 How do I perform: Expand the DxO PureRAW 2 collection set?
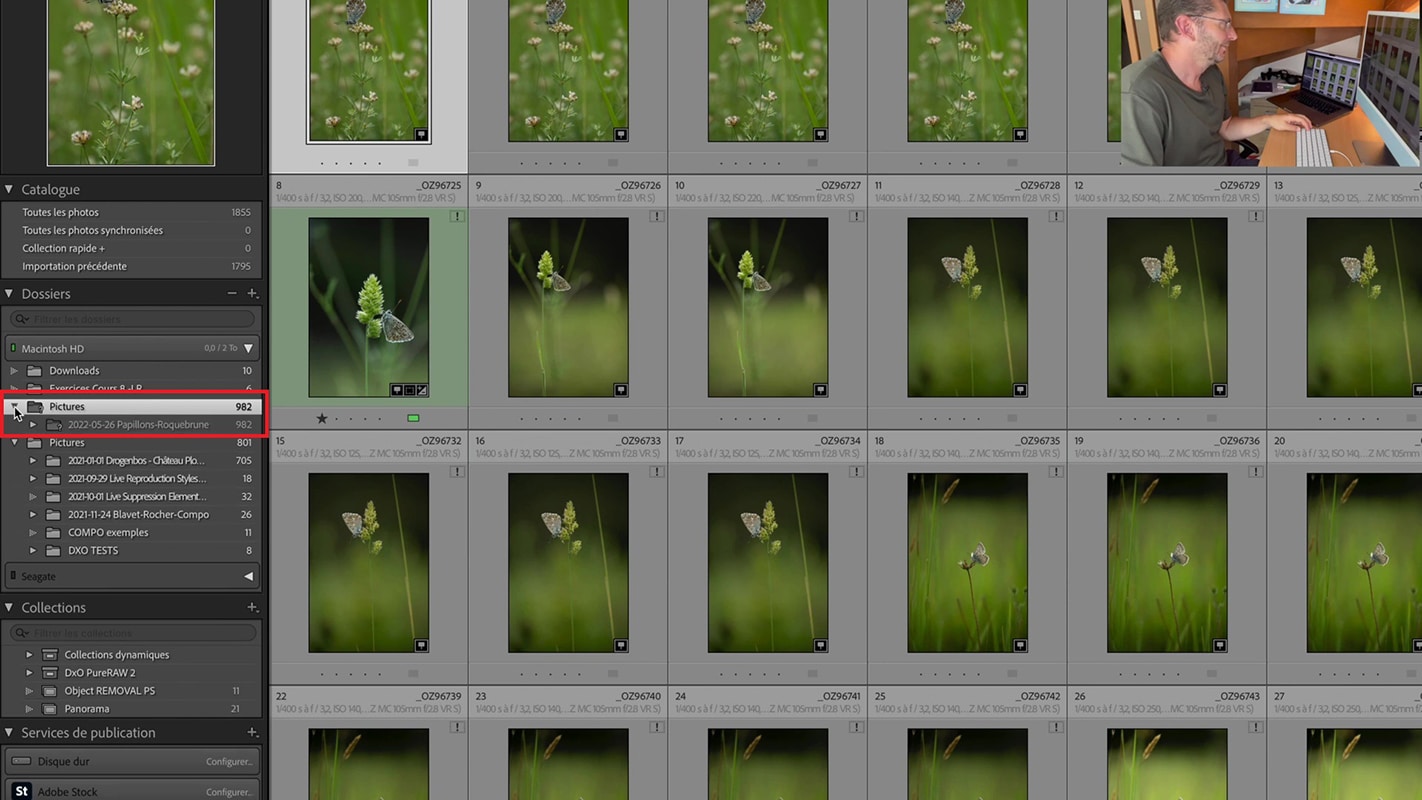[x=30, y=673]
